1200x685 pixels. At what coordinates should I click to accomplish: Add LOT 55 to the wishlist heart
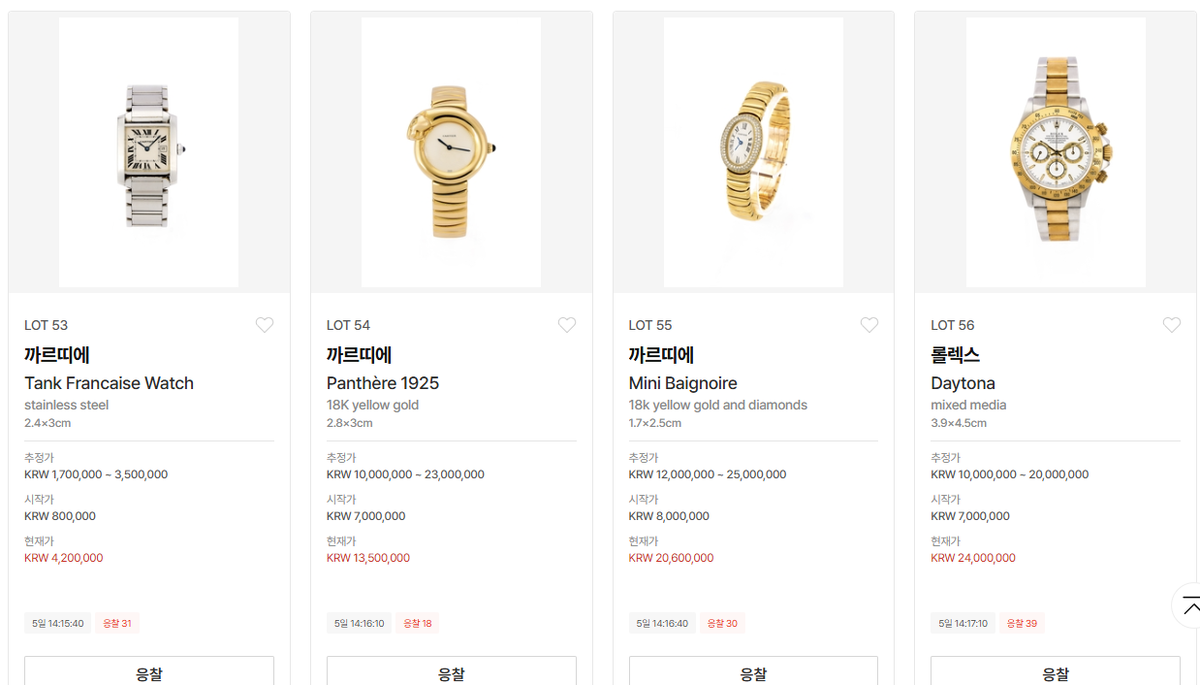click(x=869, y=325)
